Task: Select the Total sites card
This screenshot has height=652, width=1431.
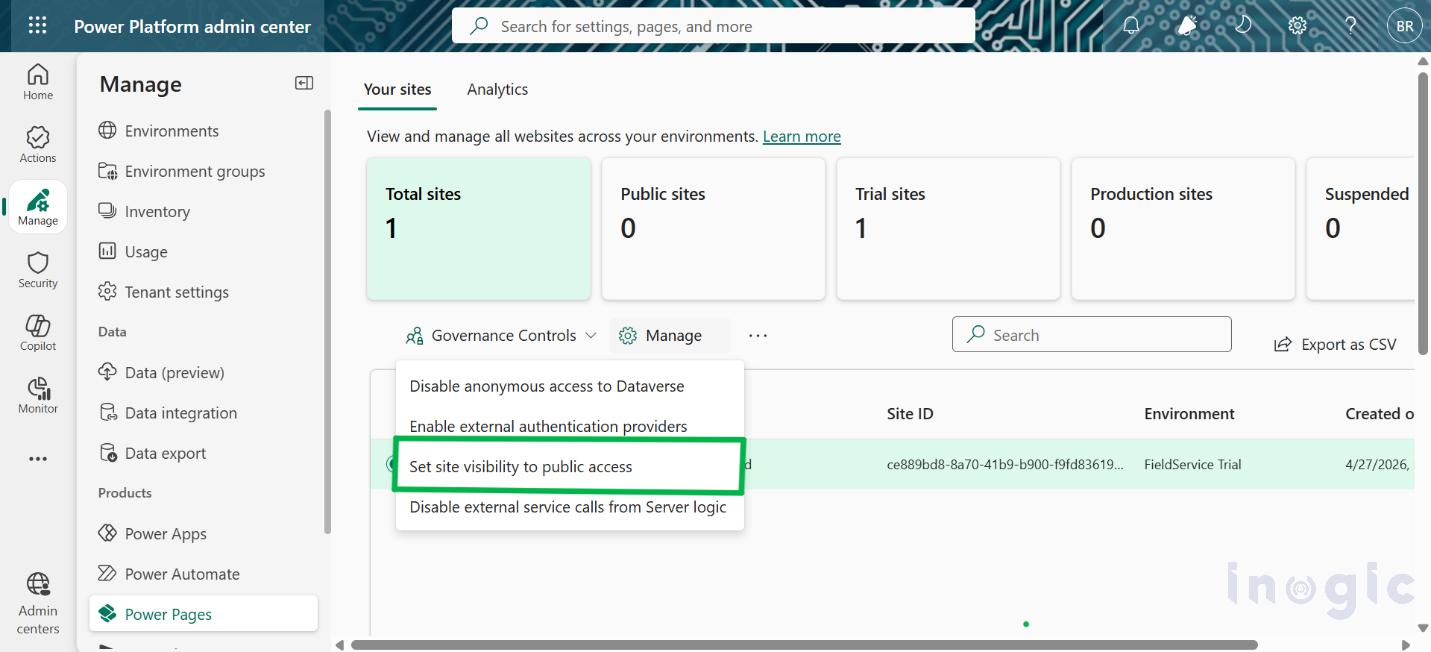Action: tap(479, 228)
